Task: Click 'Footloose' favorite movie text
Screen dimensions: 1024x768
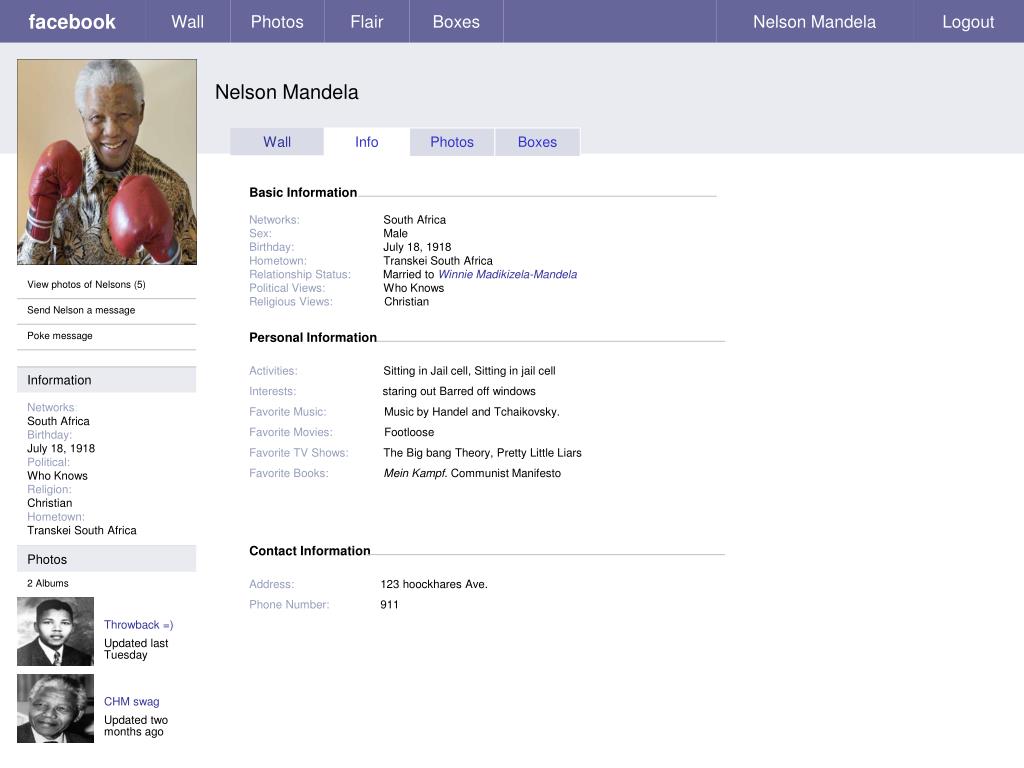Action: 409,432
